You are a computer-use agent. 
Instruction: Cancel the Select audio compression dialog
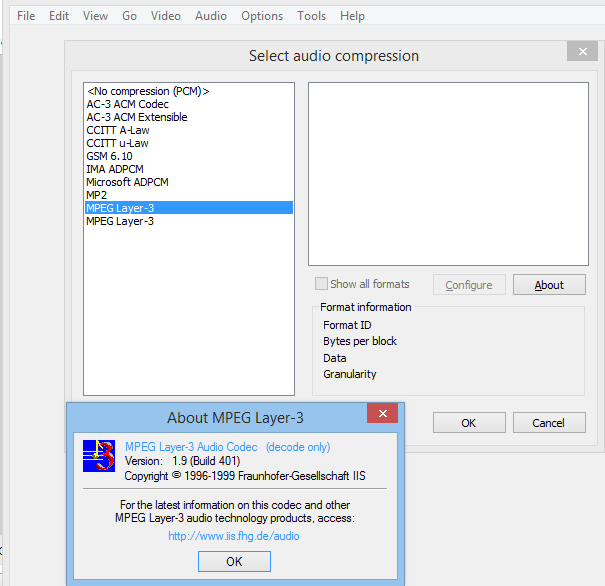549,423
